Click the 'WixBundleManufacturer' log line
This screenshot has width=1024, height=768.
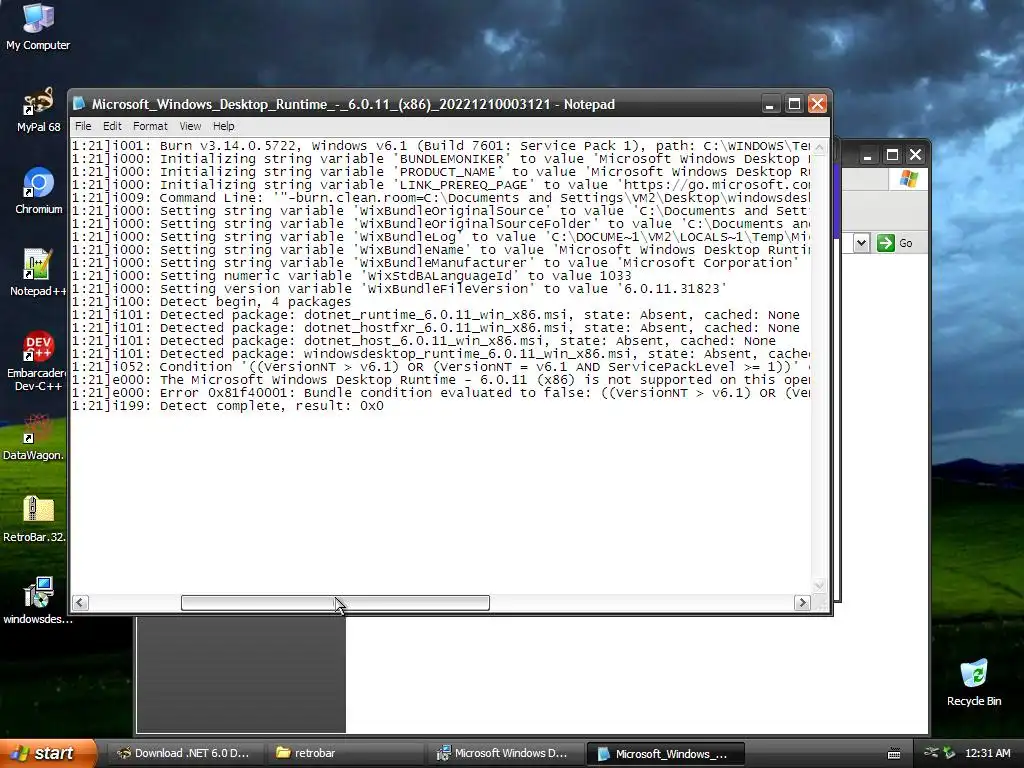pyautogui.click(x=436, y=263)
